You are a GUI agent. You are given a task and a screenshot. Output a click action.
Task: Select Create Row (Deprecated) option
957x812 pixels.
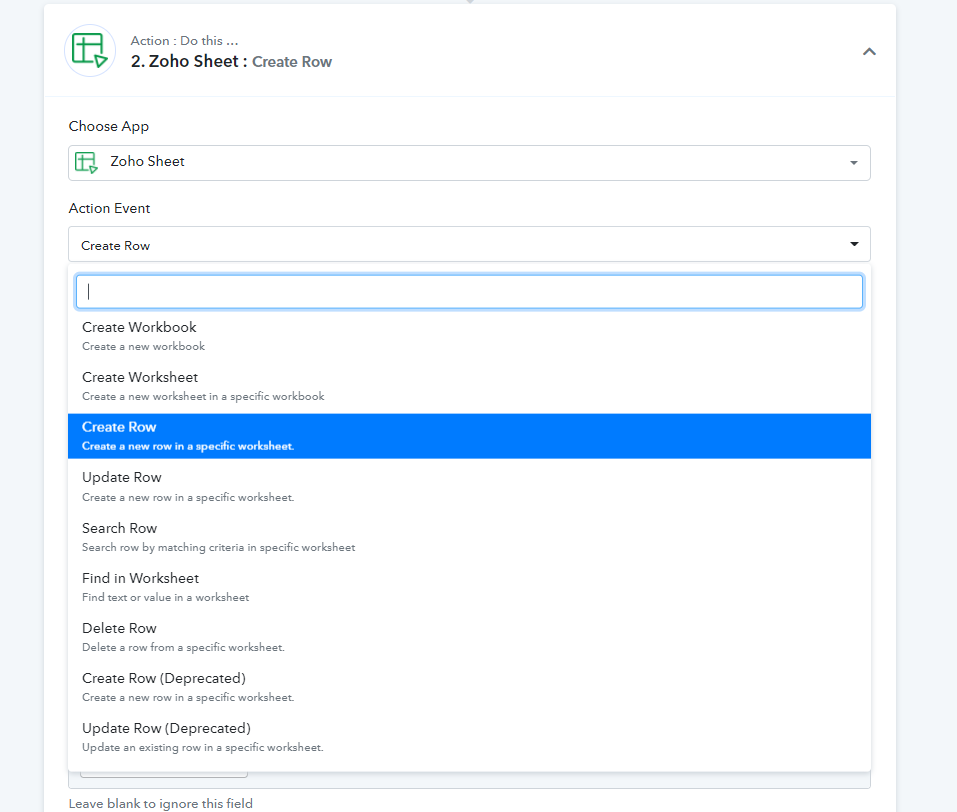point(469,687)
